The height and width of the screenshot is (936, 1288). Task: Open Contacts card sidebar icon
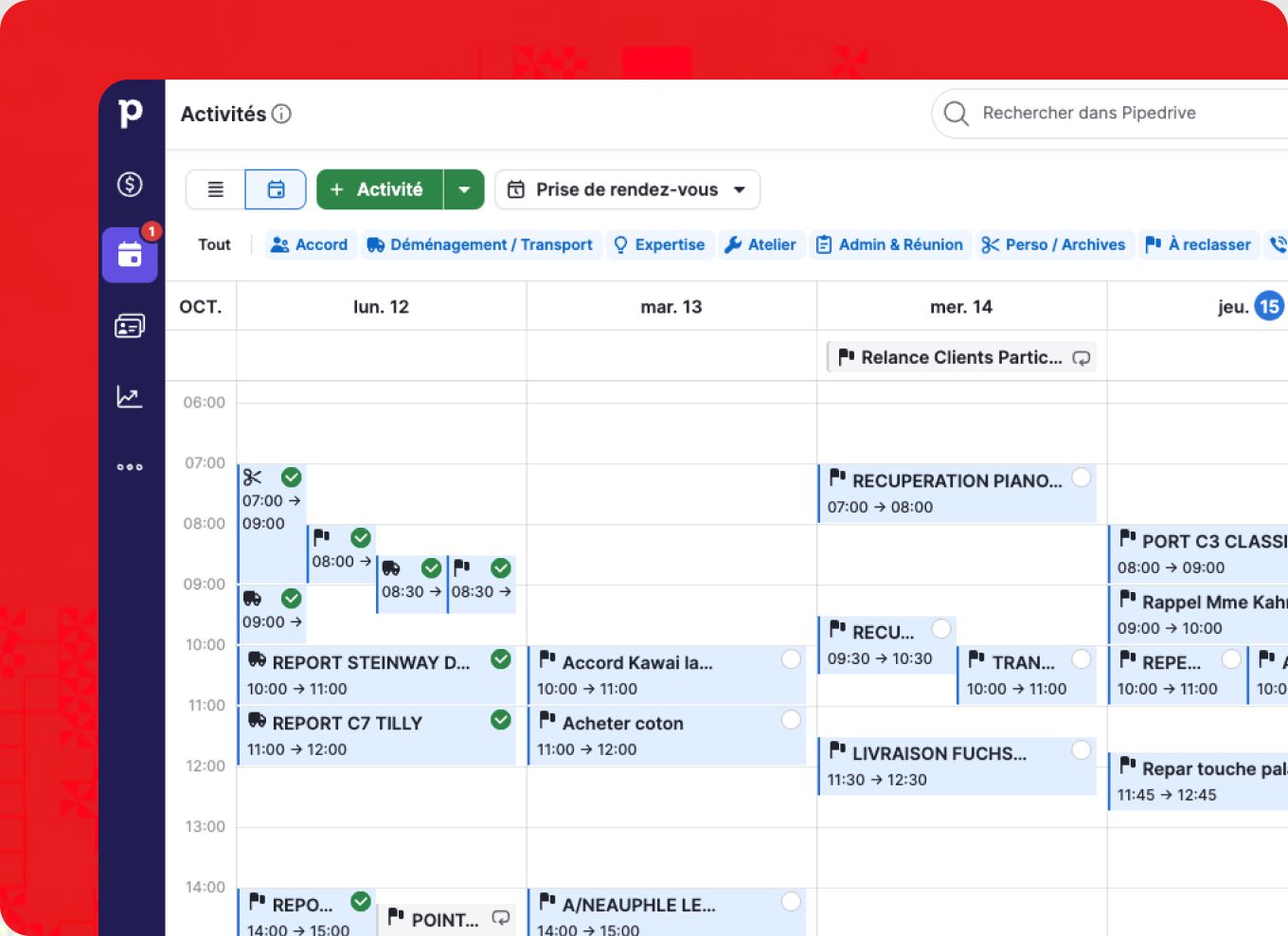click(130, 326)
